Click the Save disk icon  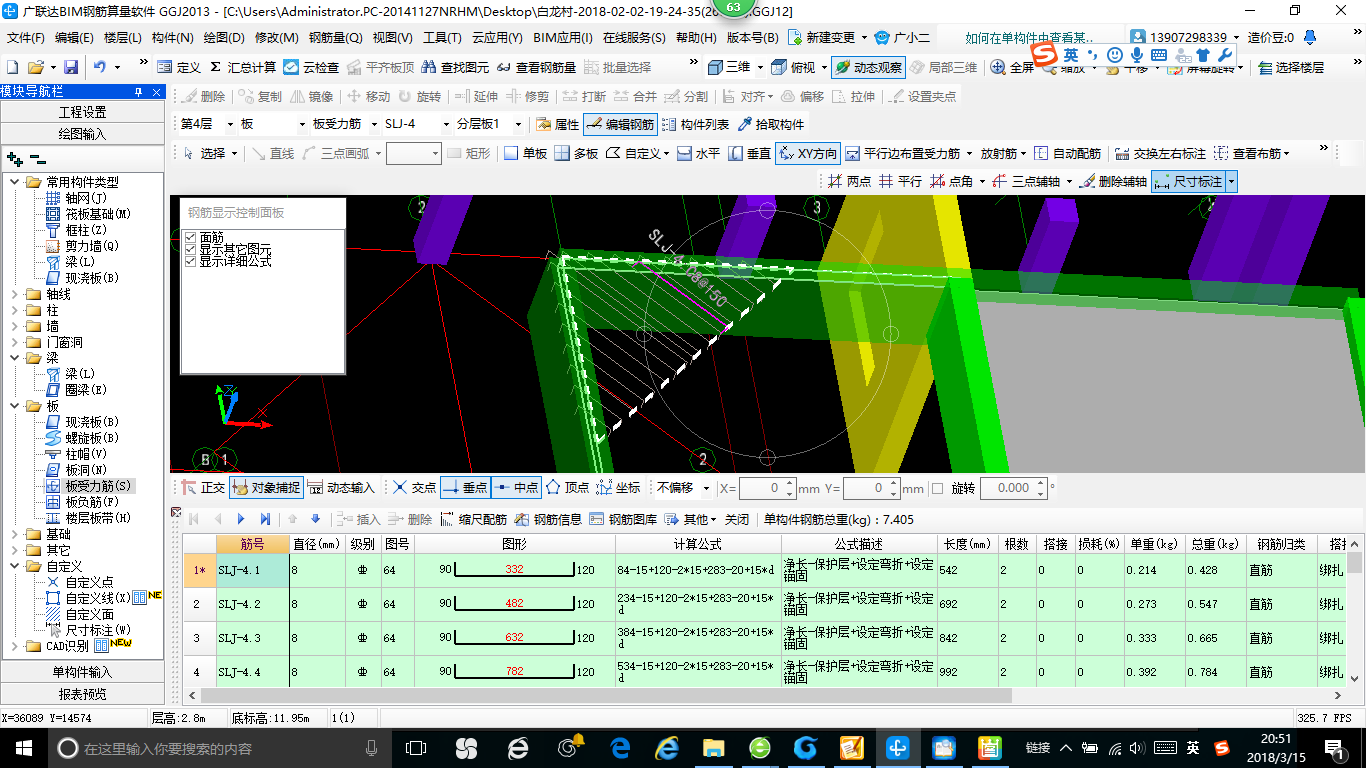(71, 67)
